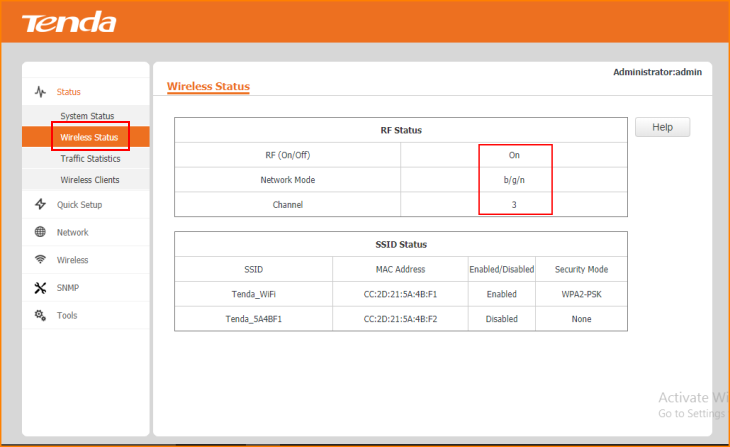Open the System Status page

87,116
